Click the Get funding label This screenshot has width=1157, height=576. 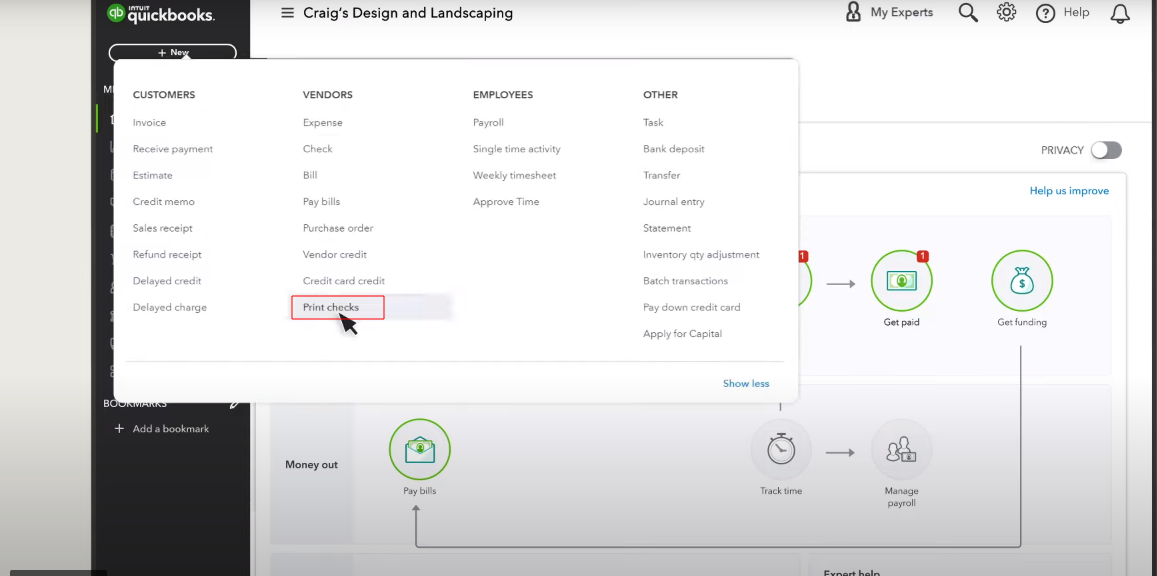tap(1022, 322)
